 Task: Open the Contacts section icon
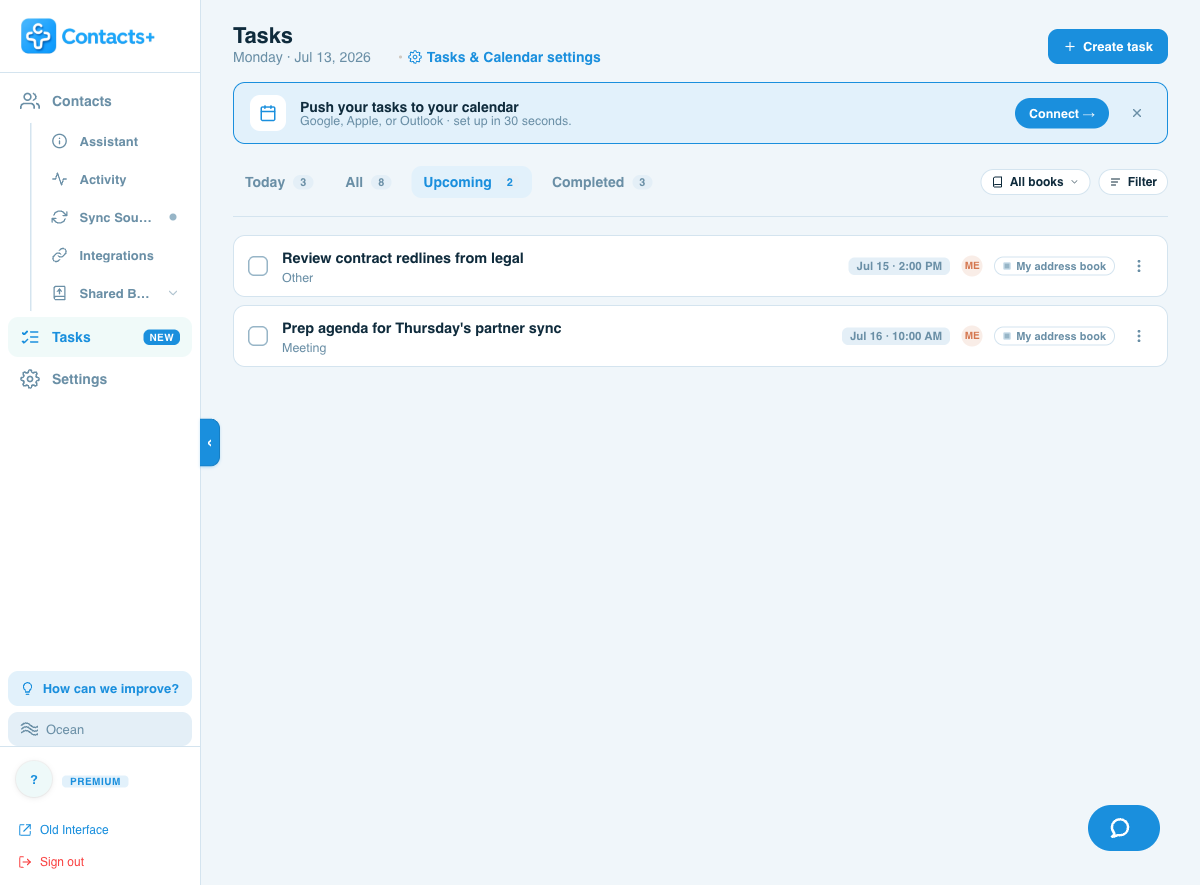point(30,101)
